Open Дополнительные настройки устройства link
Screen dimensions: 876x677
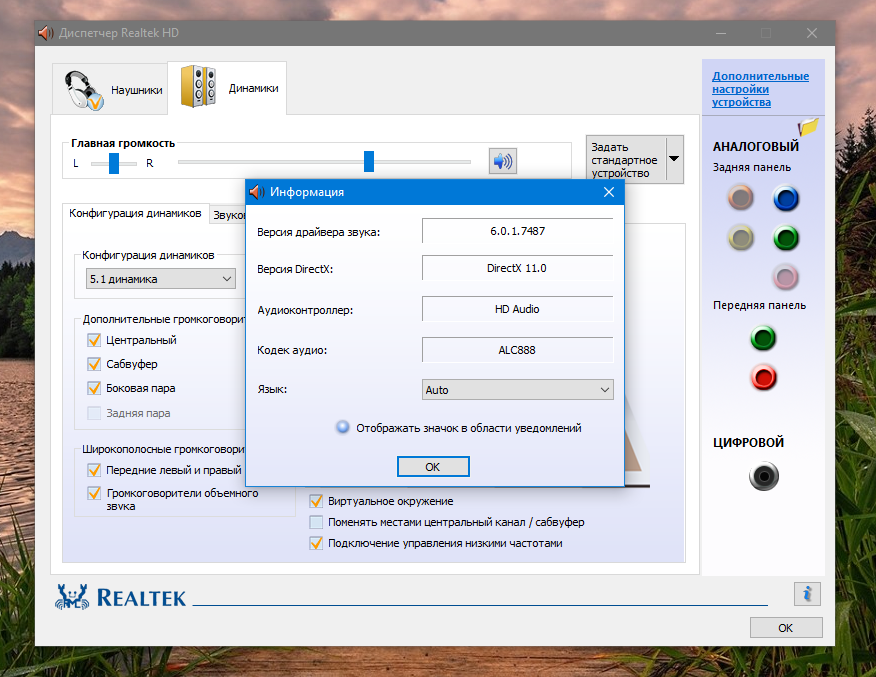click(760, 89)
